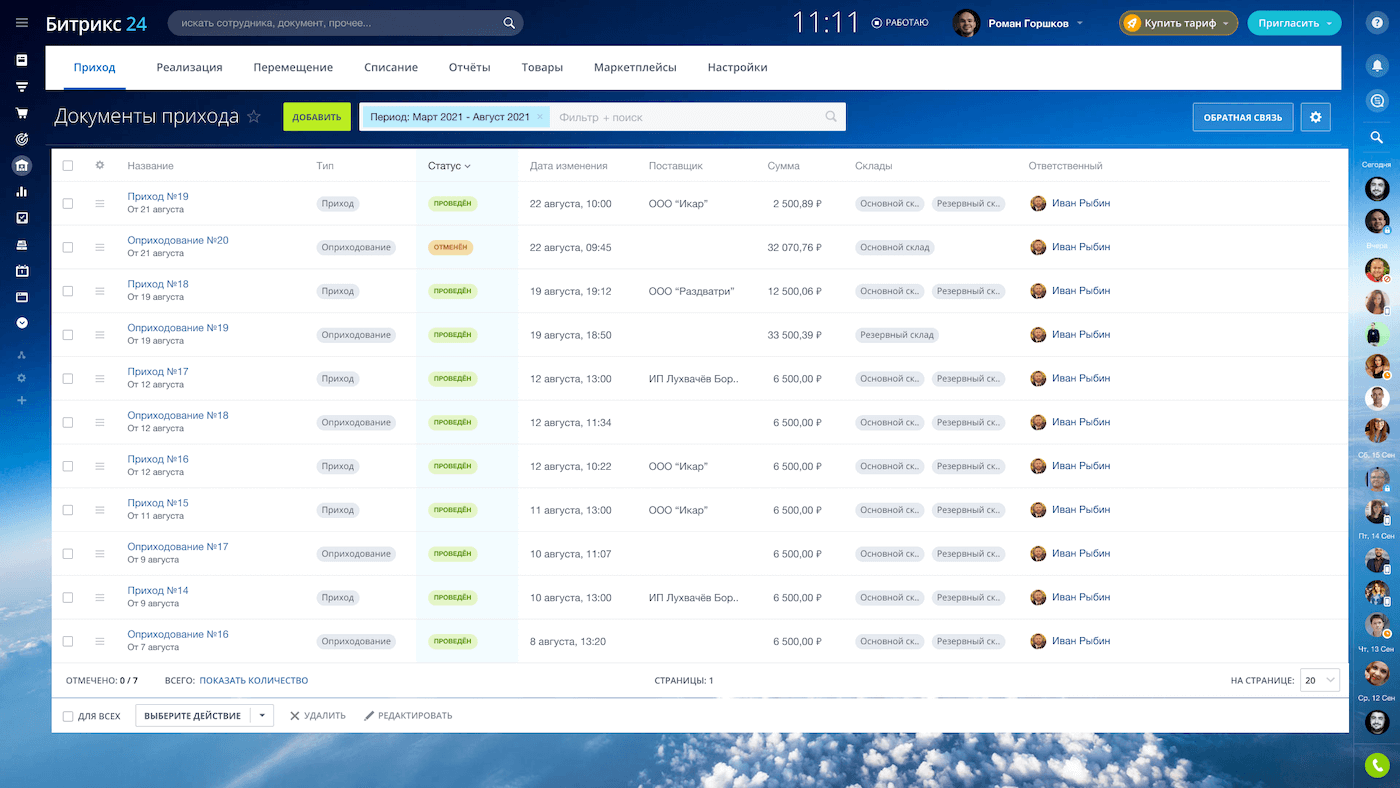
Task: Switch to the Реализация tab
Action: click(x=189, y=67)
